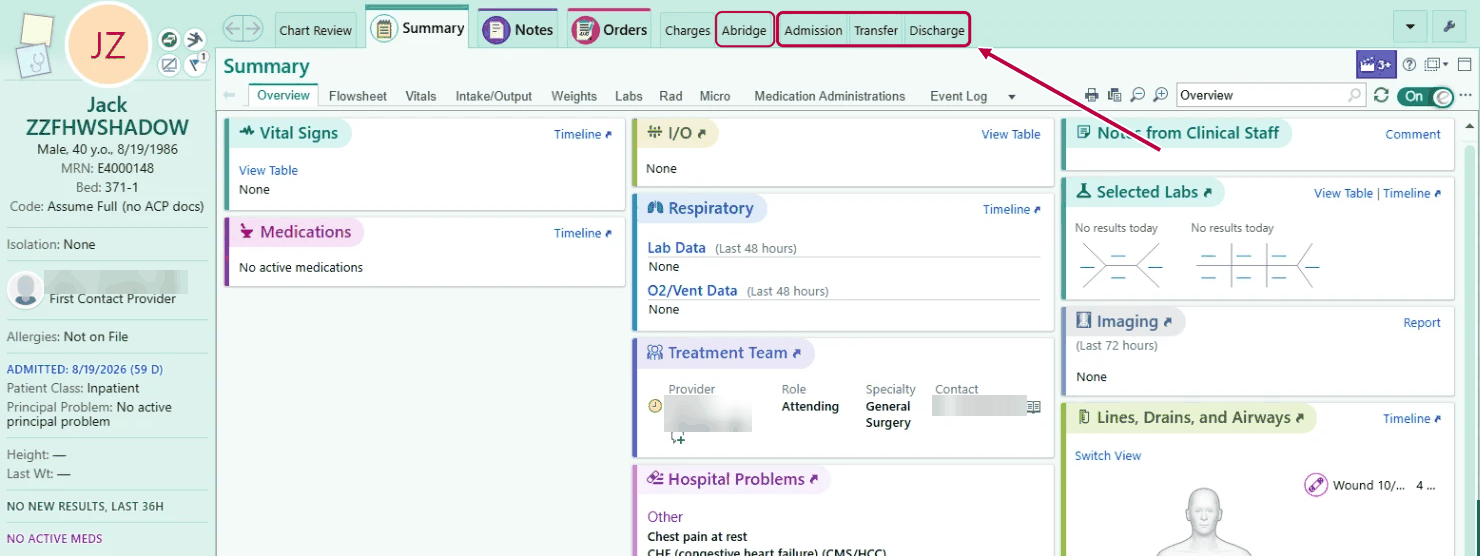Open the yellow sticky note icon
This screenshot has width=1480, height=556.
pos(36,31)
